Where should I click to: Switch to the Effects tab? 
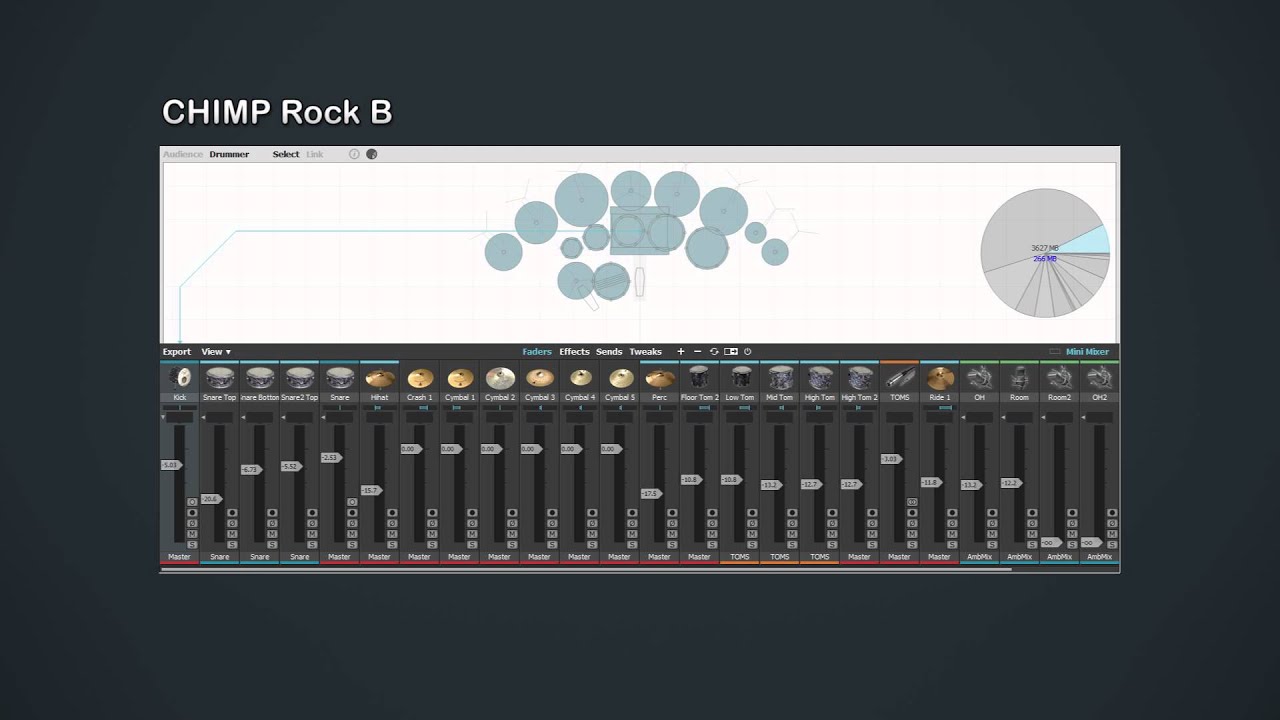pyautogui.click(x=574, y=352)
